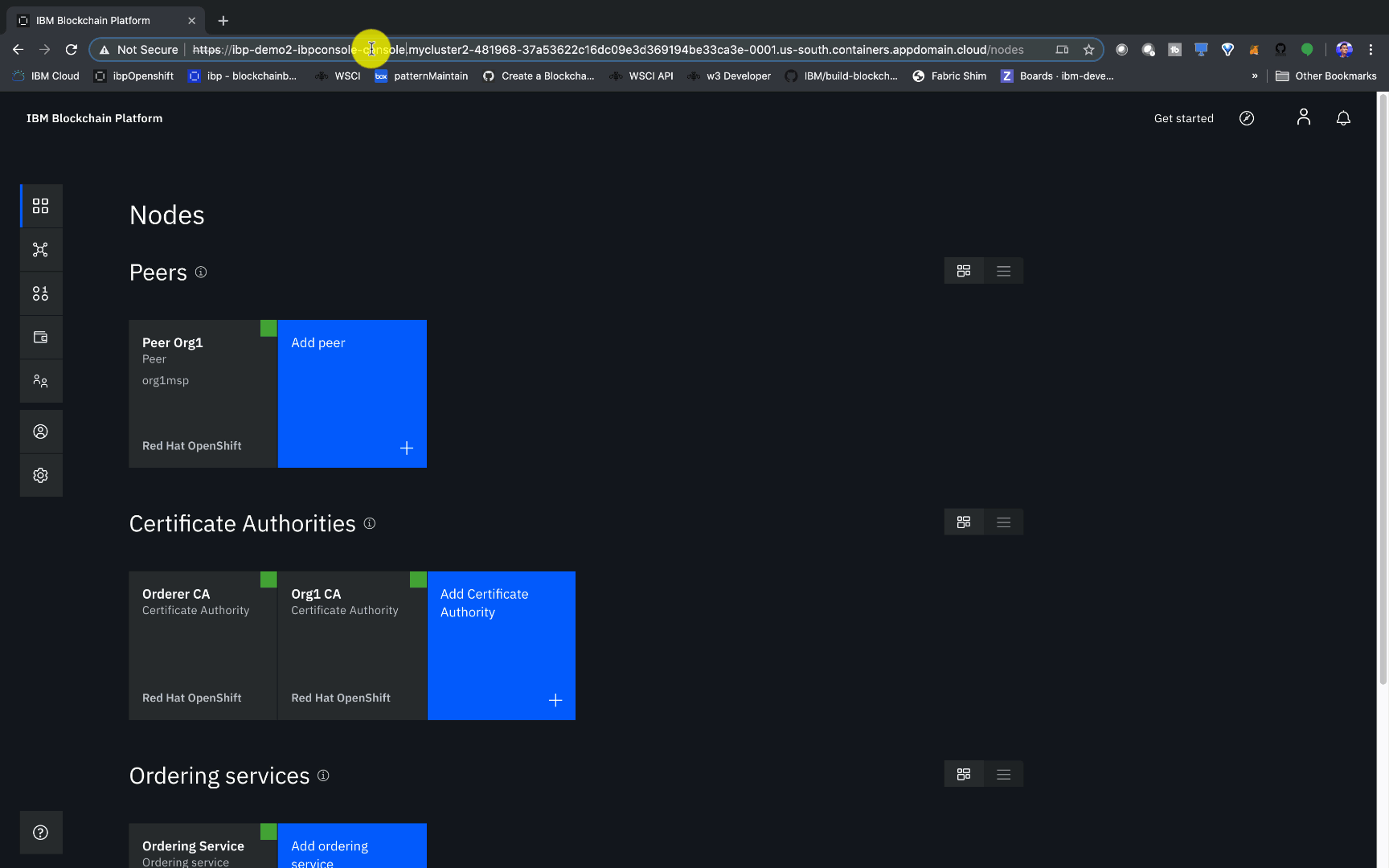
Task: Click the Add peer tile
Action: coord(352,394)
